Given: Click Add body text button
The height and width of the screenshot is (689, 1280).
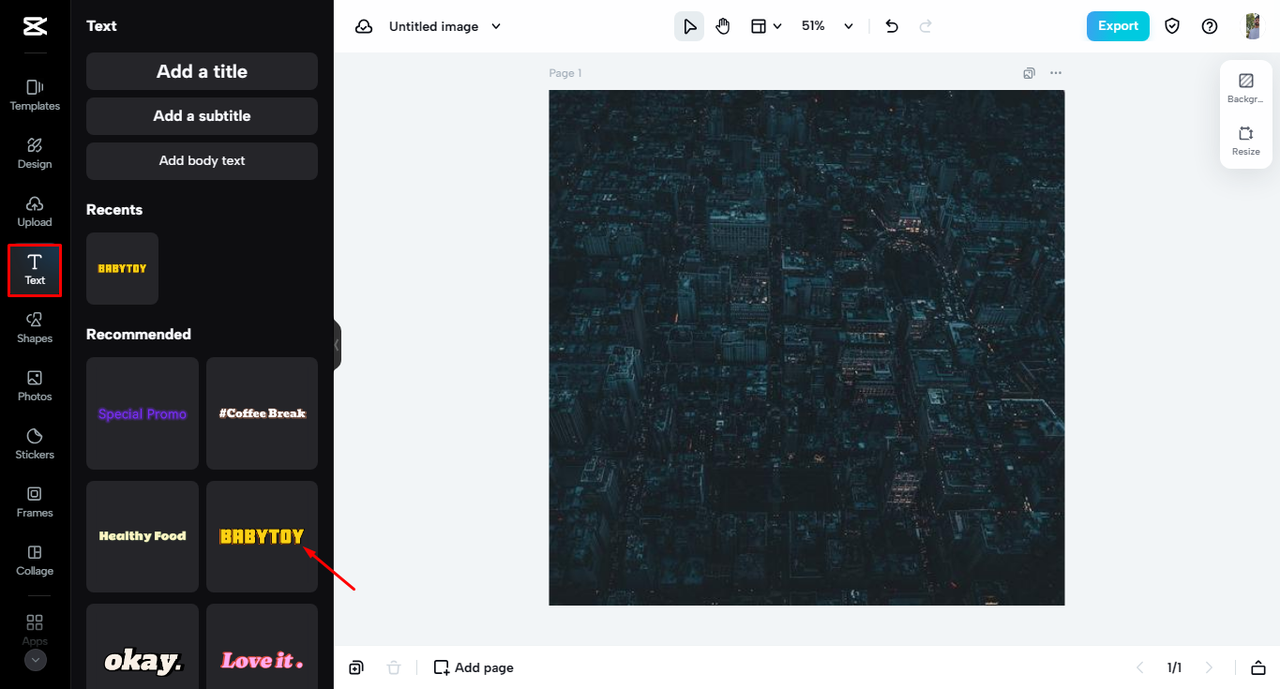Looking at the screenshot, I should [x=202, y=161].
